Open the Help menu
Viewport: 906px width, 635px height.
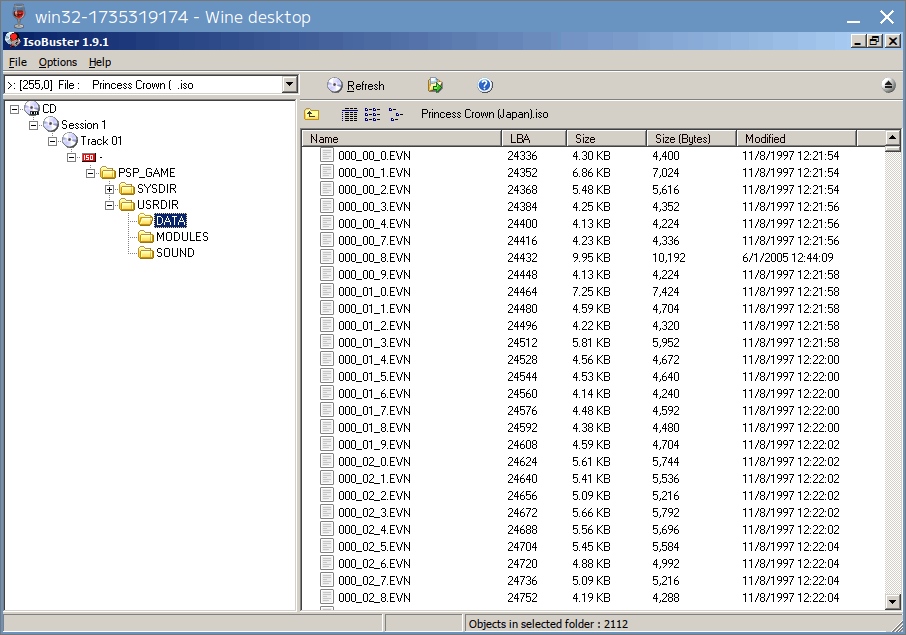tap(100, 62)
